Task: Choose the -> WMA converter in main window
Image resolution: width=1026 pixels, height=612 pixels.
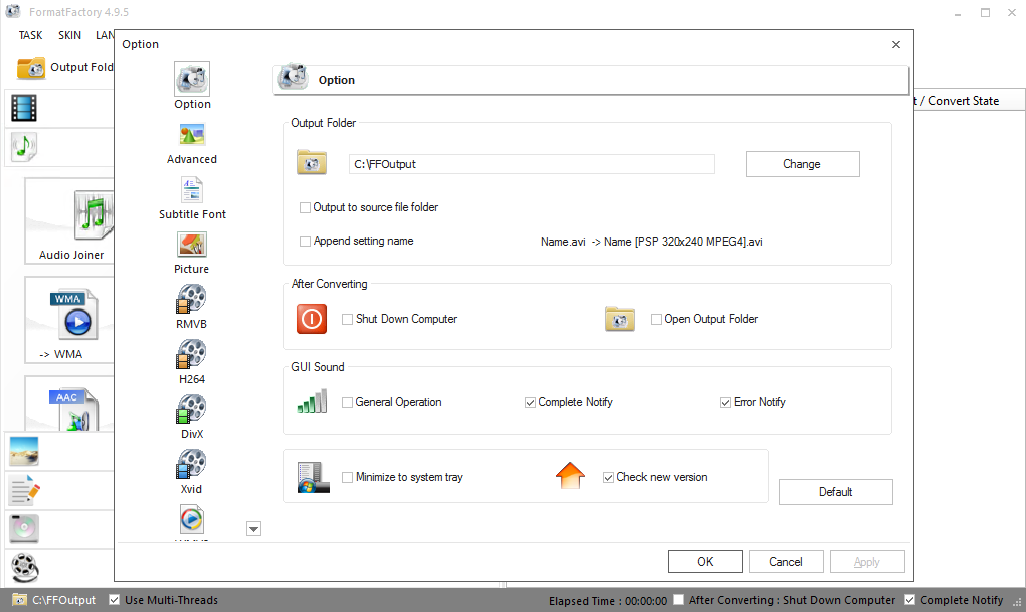Action: [70, 320]
